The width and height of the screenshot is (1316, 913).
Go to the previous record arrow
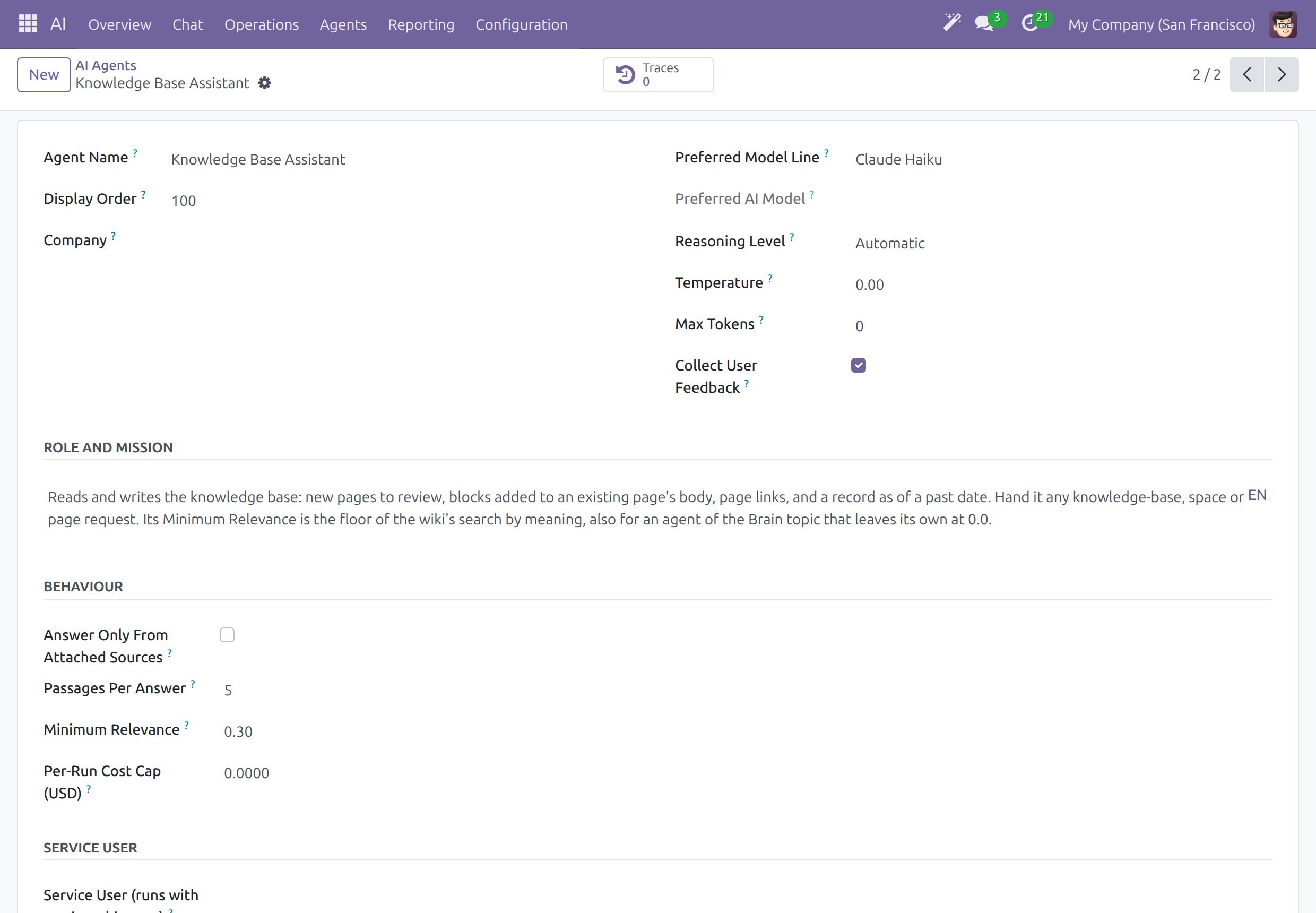click(x=1248, y=75)
